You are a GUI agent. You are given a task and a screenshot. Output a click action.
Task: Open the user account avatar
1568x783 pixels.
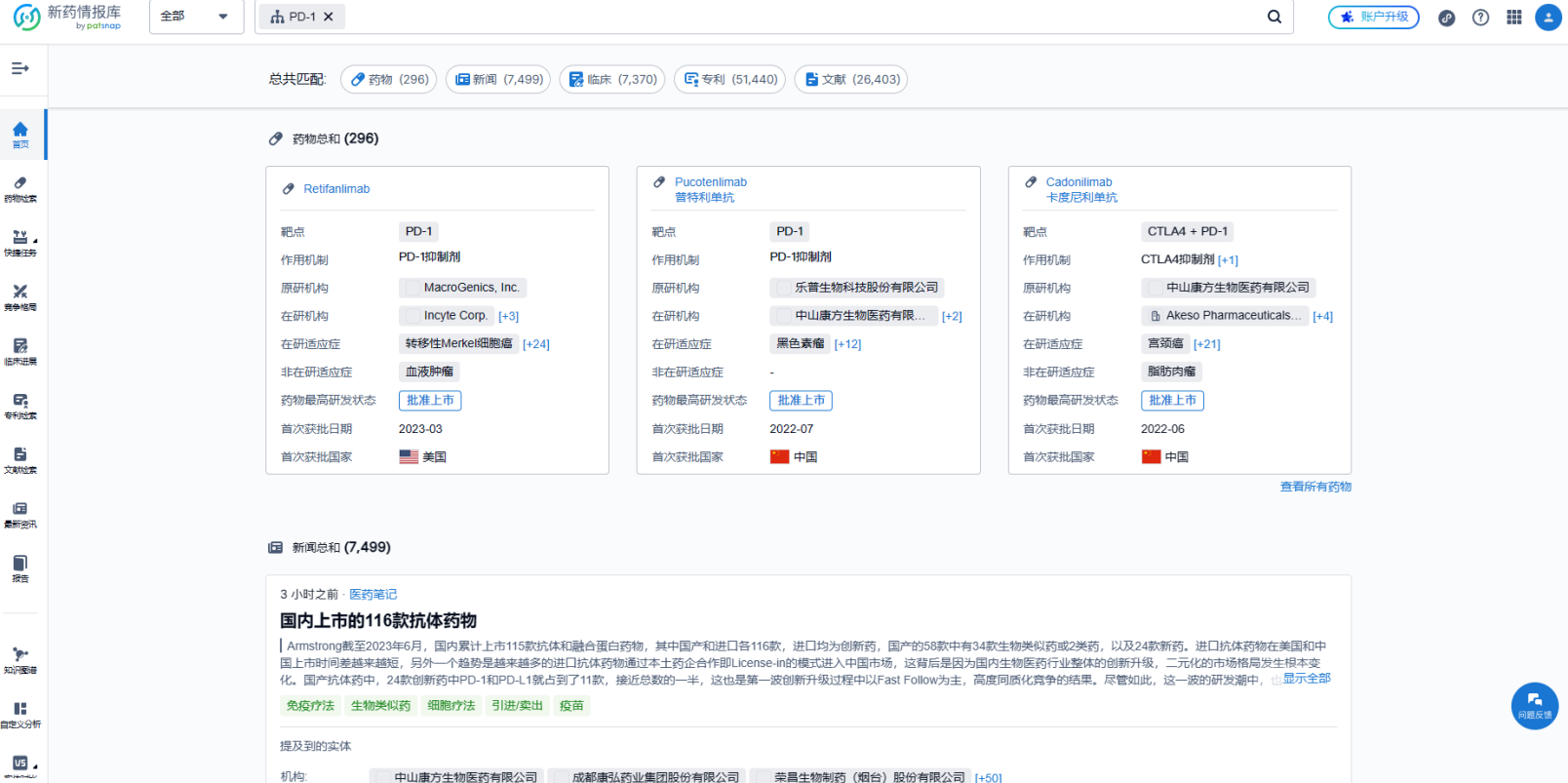[1548, 18]
